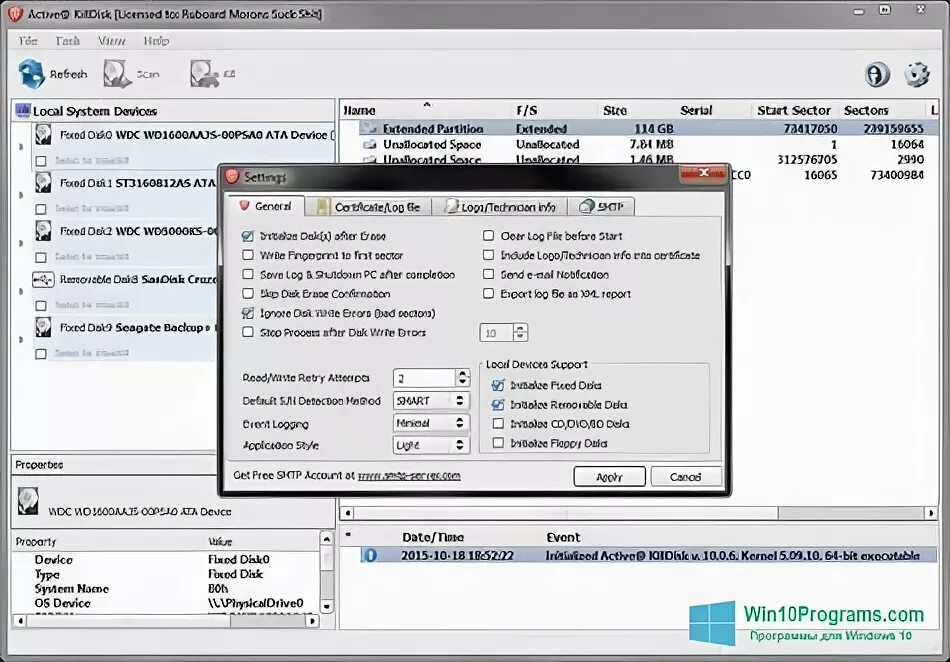Viewport: 950px width, 662px height.
Task: Toggle Initialize Removable Disks checkbox
Action: [x=498, y=405]
